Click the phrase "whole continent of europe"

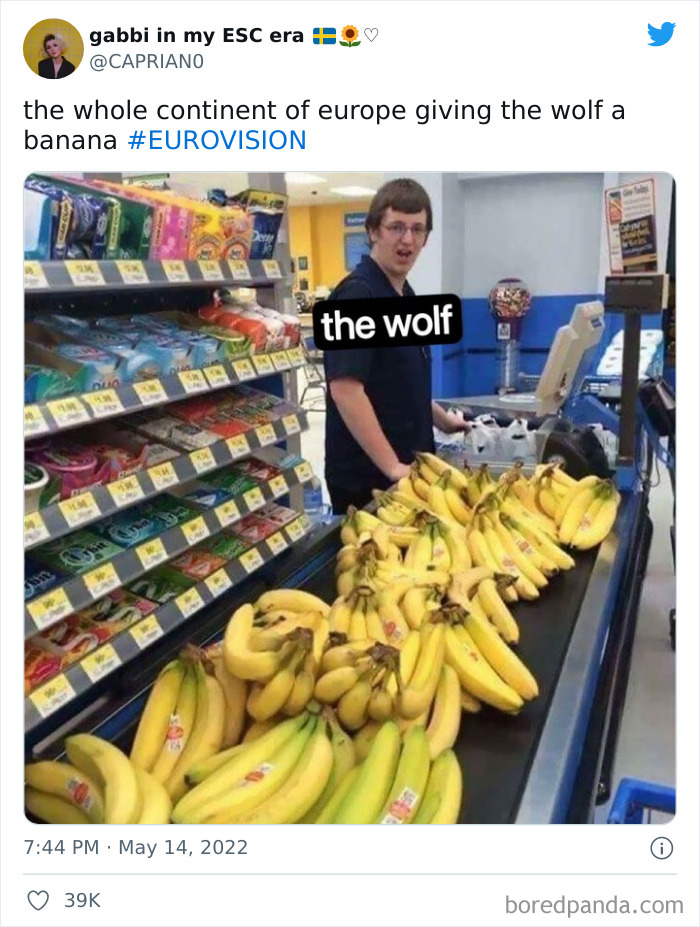240,112
